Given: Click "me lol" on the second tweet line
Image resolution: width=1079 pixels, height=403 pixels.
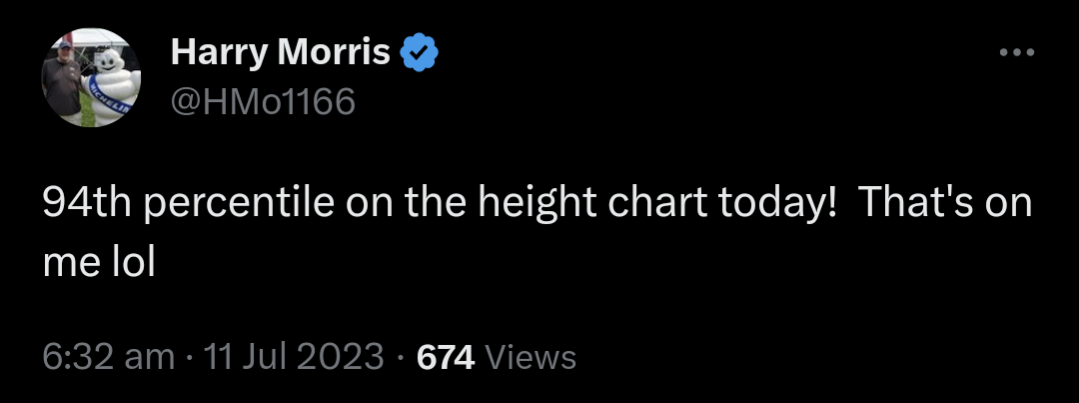Looking at the screenshot, I should (x=99, y=262).
